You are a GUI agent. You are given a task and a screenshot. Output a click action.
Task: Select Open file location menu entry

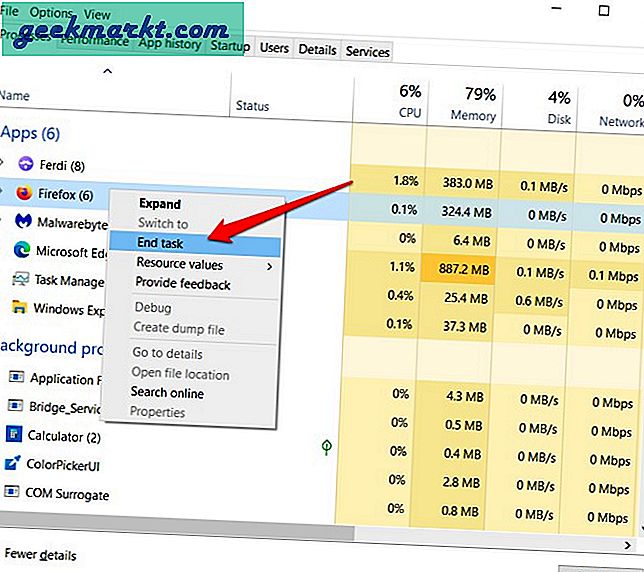click(180, 374)
